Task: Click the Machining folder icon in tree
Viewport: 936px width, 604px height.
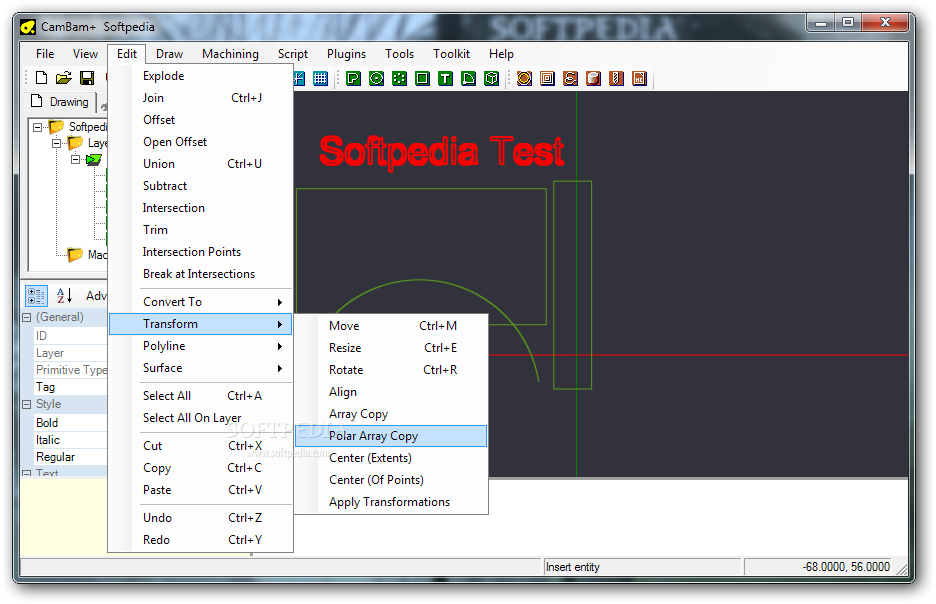Action: [x=75, y=255]
